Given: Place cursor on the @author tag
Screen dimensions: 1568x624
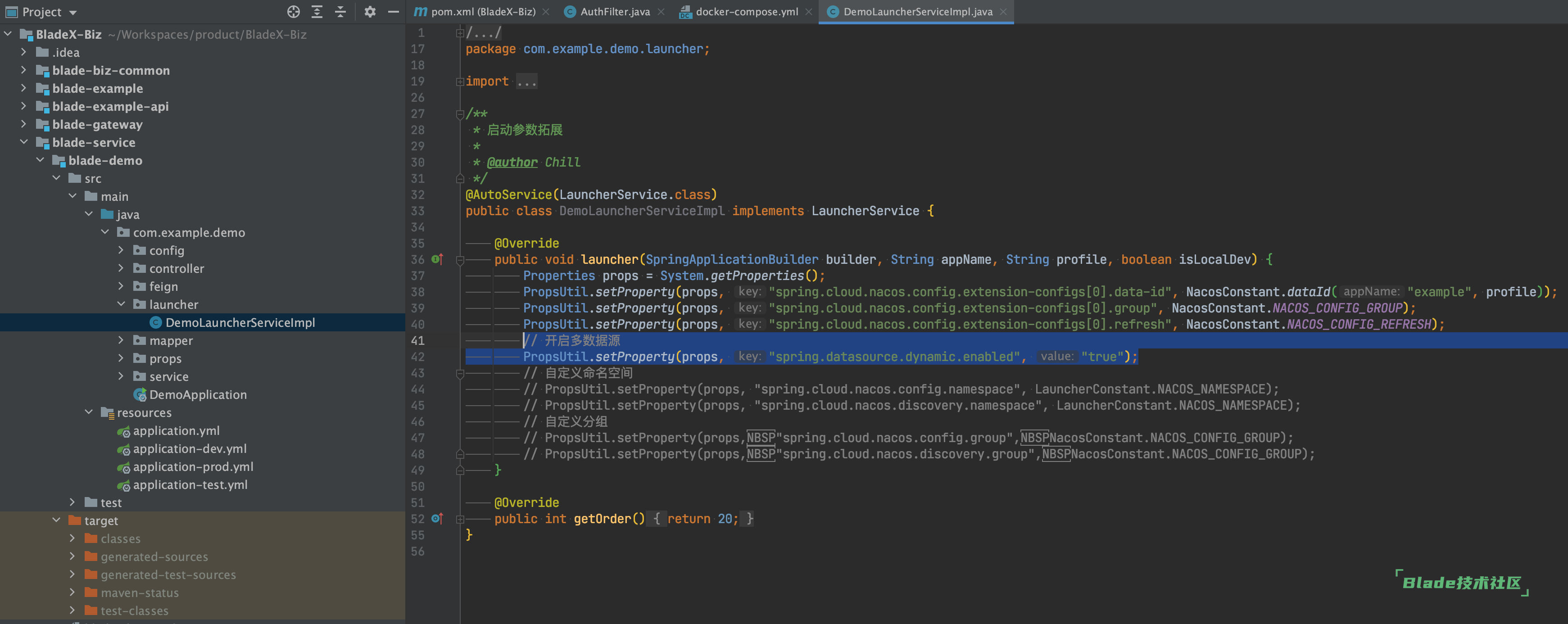Looking at the screenshot, I should [x=512, y=163].
